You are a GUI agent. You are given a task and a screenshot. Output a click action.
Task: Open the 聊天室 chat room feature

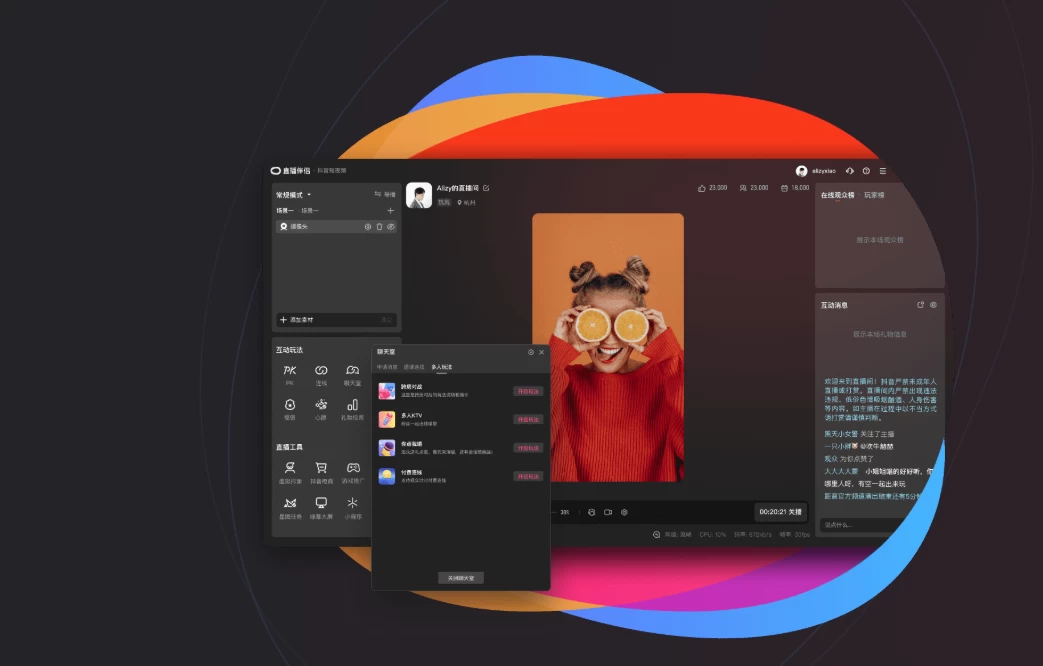353,375
